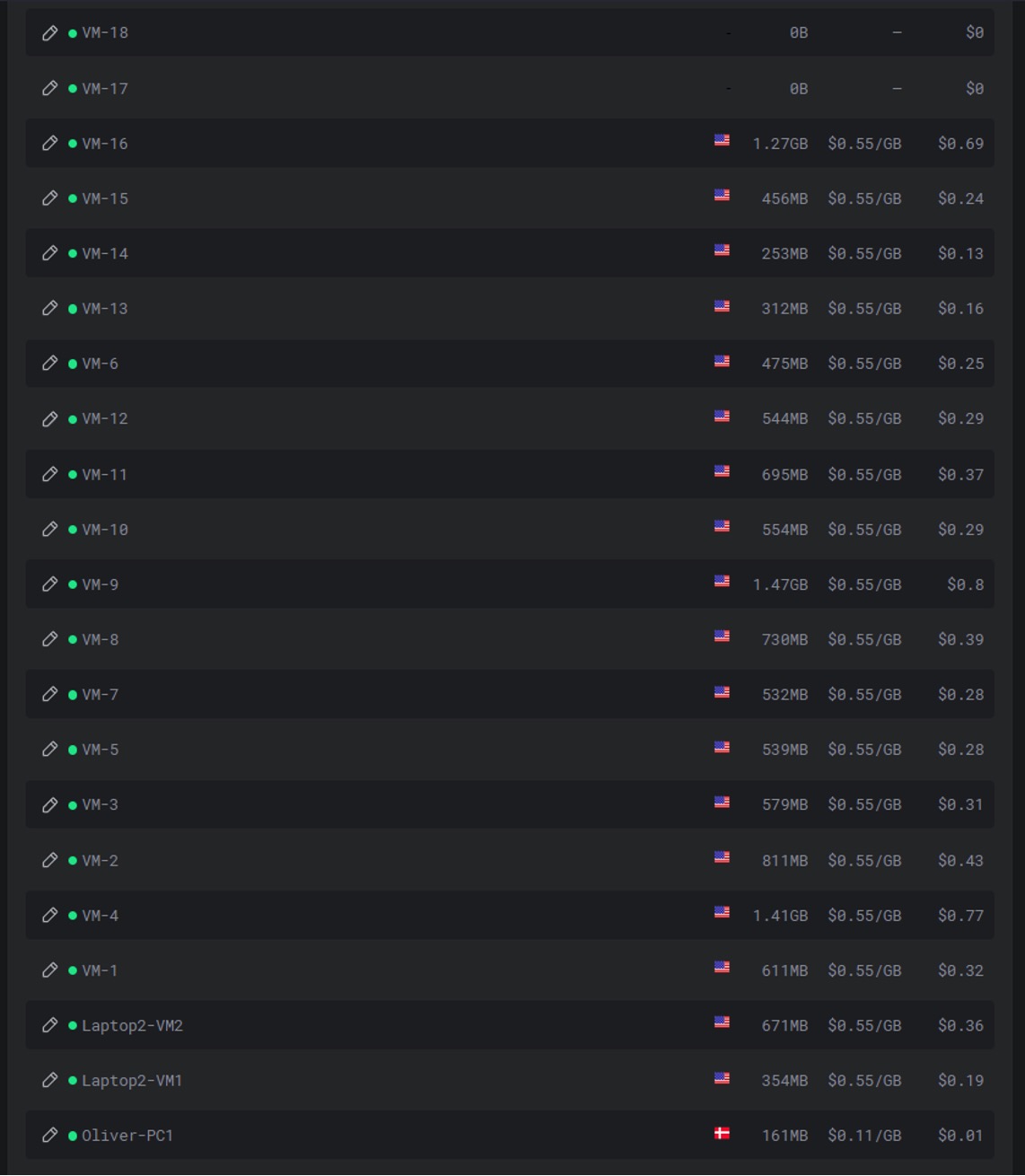Select the Laptop2-VM1 device label
The width and height of the screenshot is (1025, 1176).
point(132,1081)
